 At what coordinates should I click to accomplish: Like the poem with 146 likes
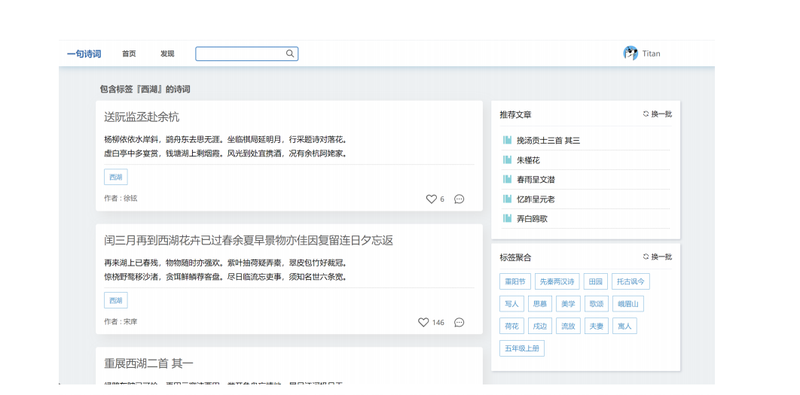click(x=423, y=323)
